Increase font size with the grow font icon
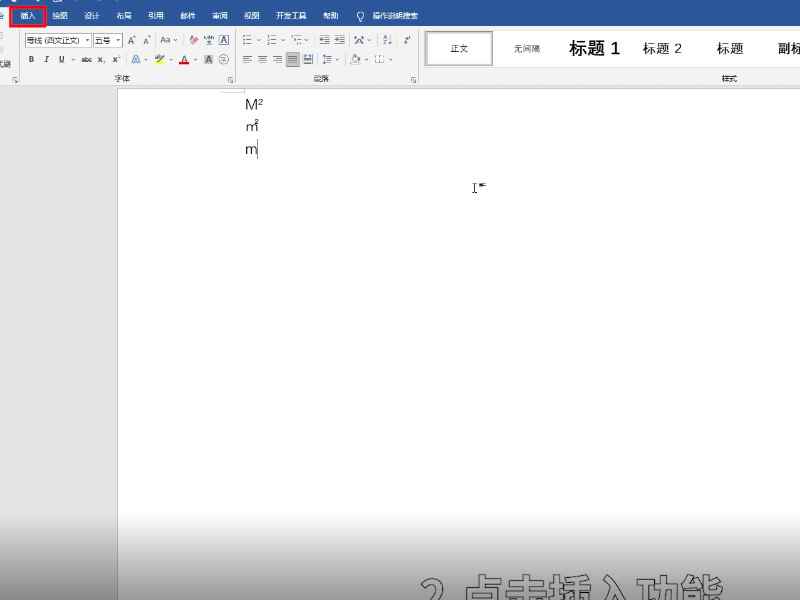Image resolution: width=800 pixels, height=600 pixels. point(130,41)
